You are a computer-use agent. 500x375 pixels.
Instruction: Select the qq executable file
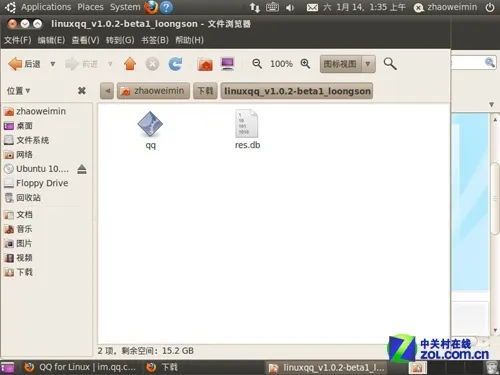pos(150,130)
